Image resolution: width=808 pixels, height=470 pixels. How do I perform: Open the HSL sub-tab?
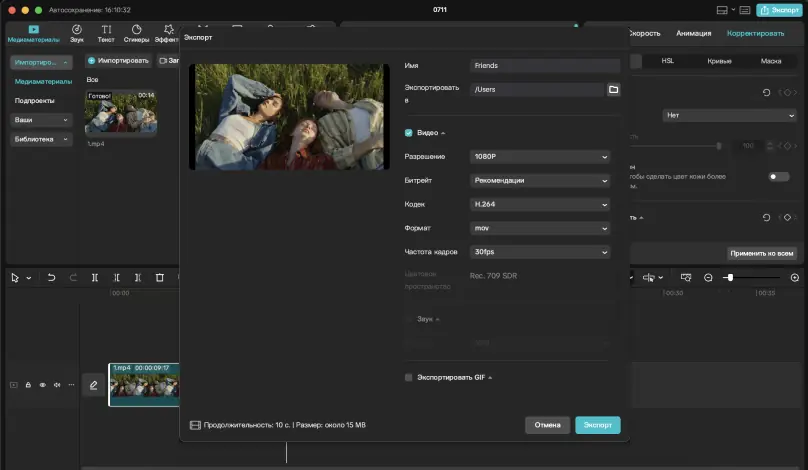coord(668,61)
